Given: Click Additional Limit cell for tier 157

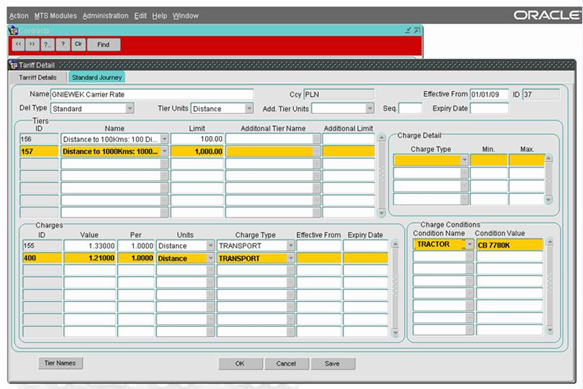Looking at the screenshot, I should click(348, 151).
